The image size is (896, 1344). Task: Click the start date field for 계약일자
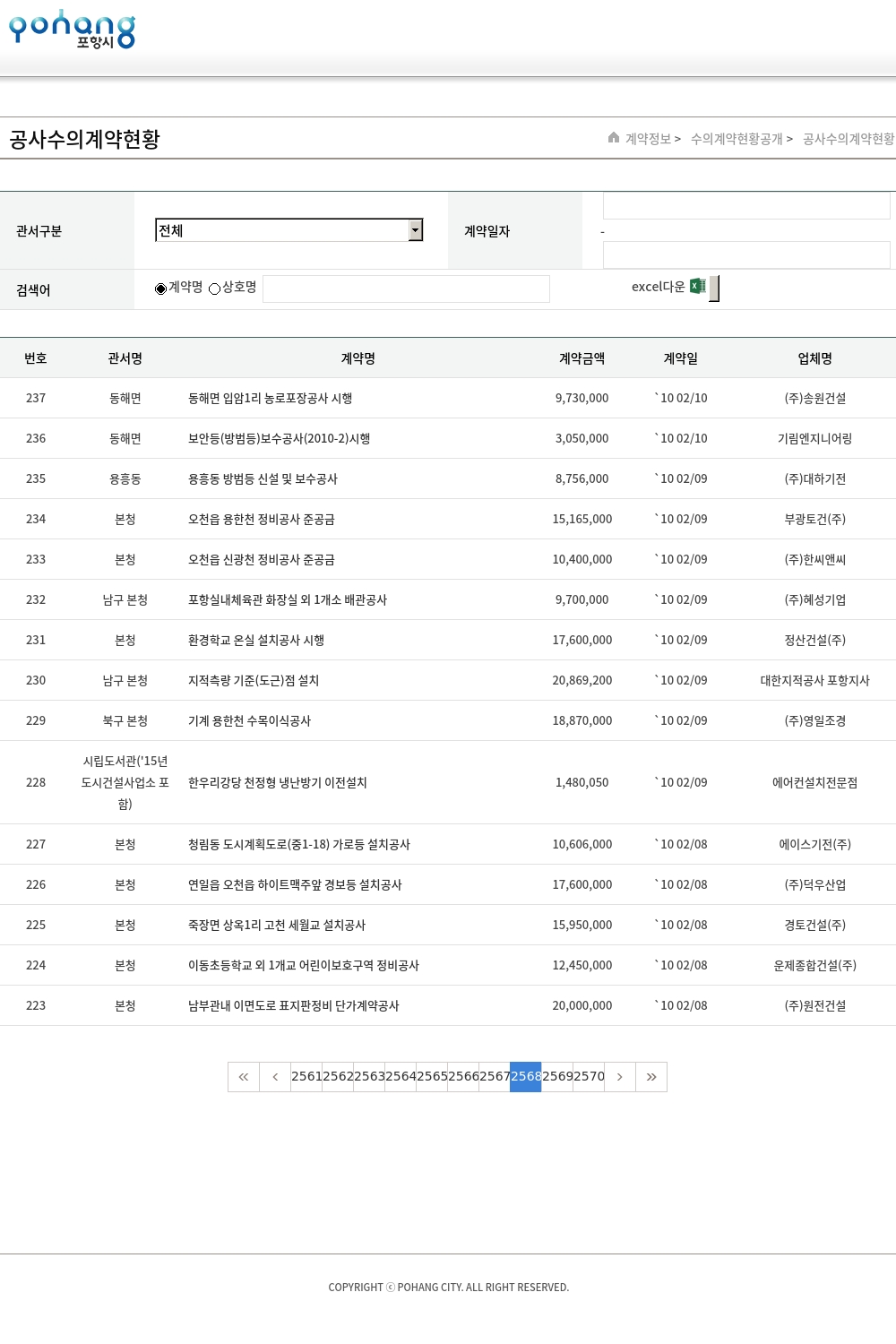click(745, 206)
